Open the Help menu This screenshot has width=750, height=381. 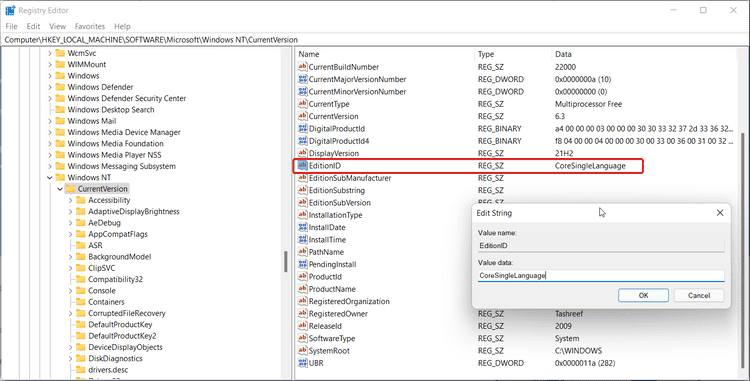(x=122, y=26)
